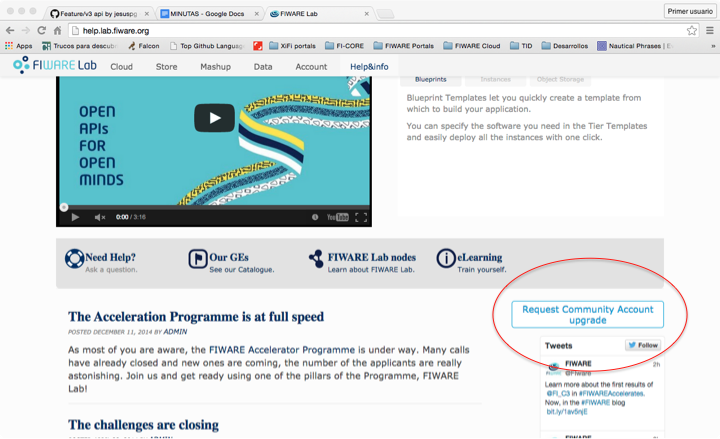Open the Trucos para descubrir bookmark
Image resolution: width=720 pixels, height=439 pixels.
point(79,46)
